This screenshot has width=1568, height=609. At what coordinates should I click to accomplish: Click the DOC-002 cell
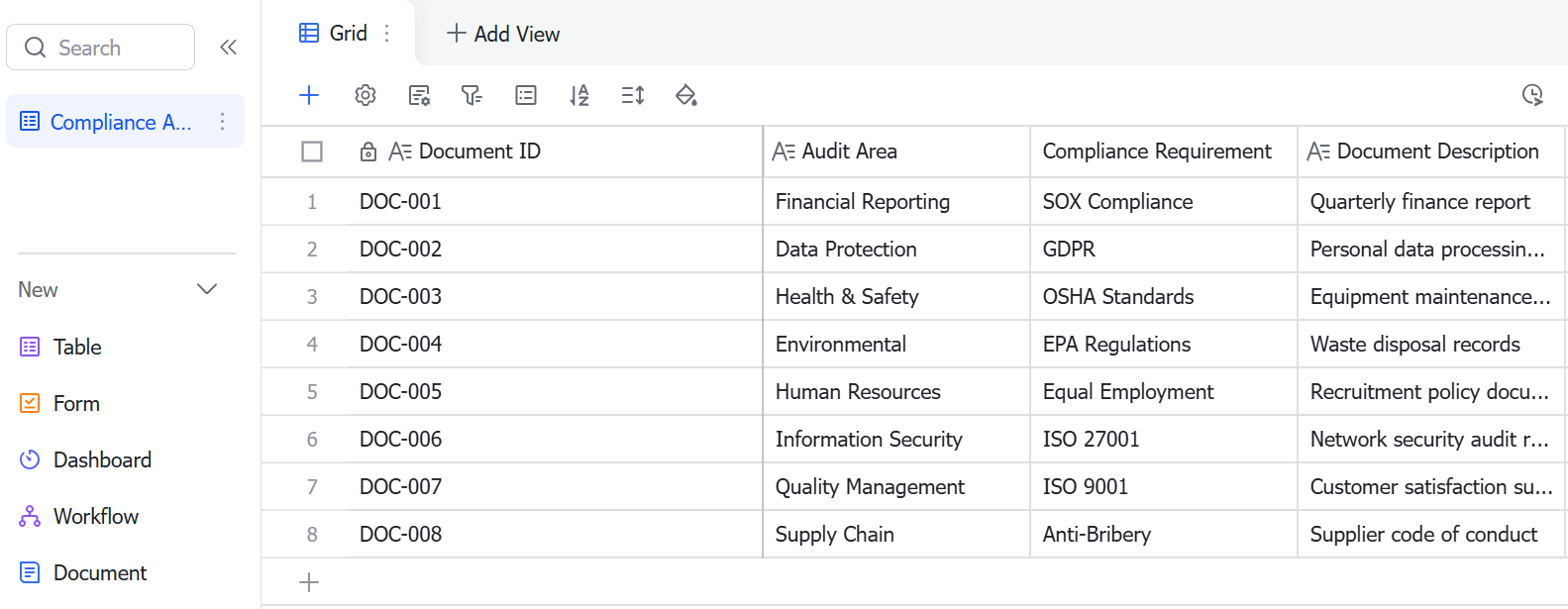(x=555, y=250)
